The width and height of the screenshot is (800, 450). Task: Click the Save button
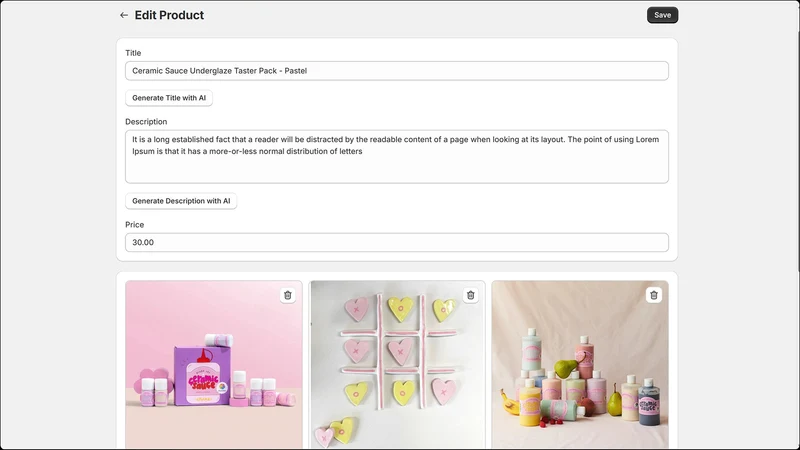click(662, 15)
